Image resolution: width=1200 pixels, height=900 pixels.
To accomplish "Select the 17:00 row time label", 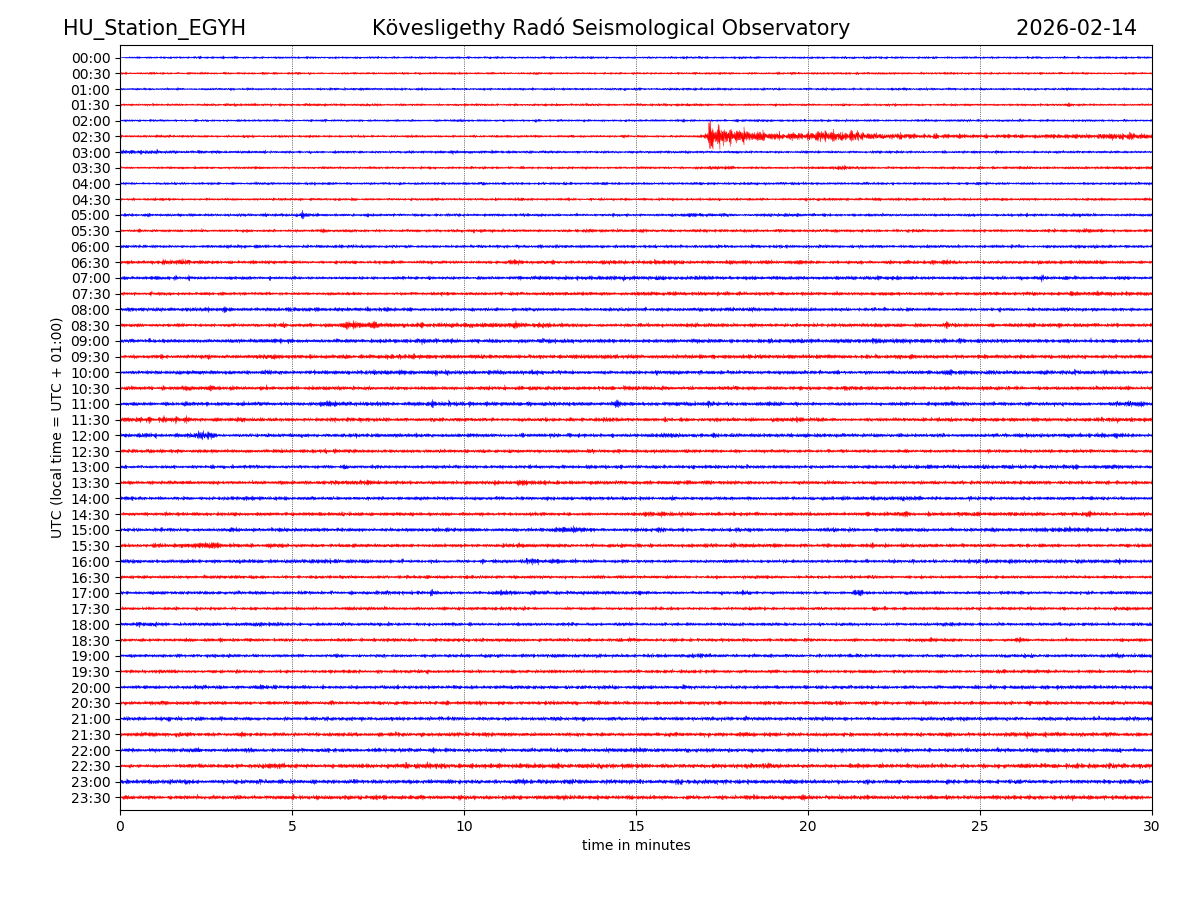I will click(x=91, y=593).
